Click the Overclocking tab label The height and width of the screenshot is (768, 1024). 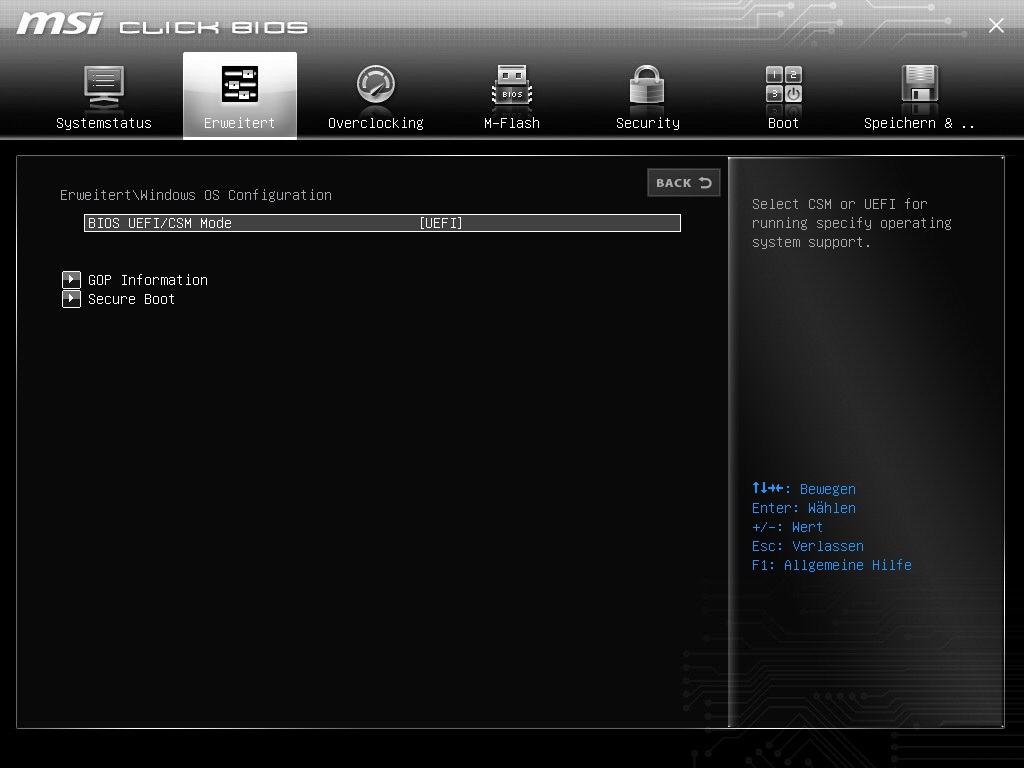coord(376,123)
